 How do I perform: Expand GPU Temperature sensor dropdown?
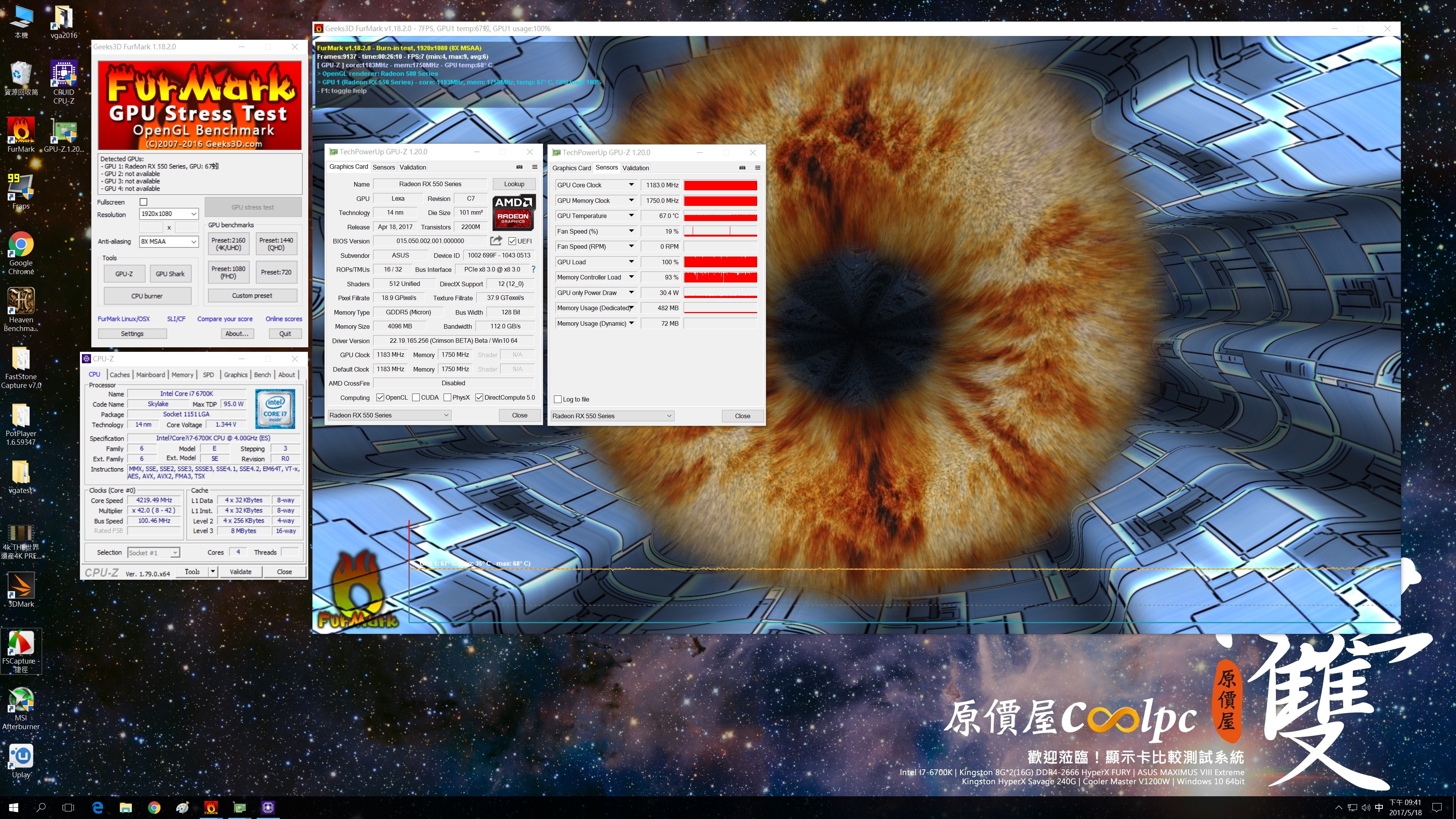point(631,215)
